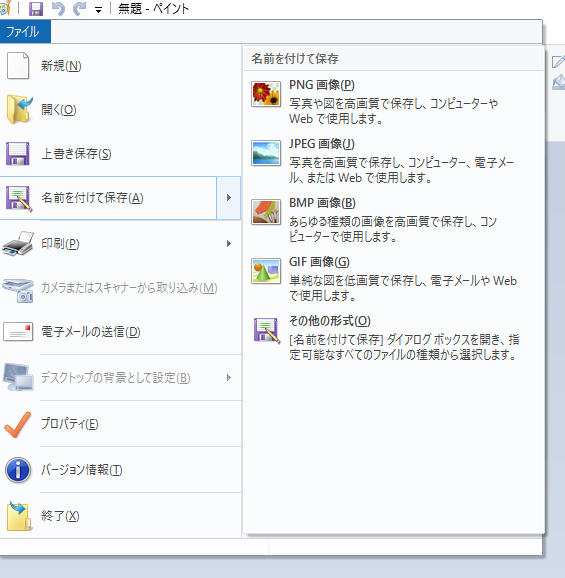The image size is (565, 578).
Task: Save as PNG 画像(P) label
Action: 322,85
